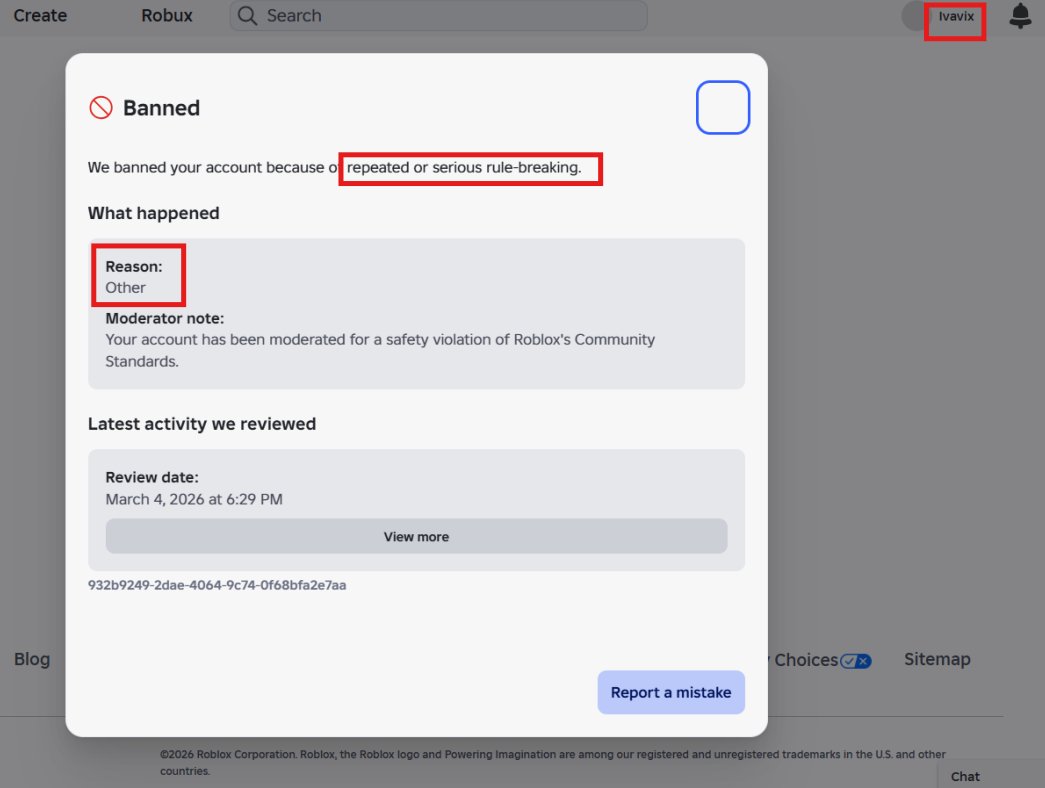Viewport: 1045px width, 788px height.
Task: Select the Reason value Other
Action: tap(125, 288)
